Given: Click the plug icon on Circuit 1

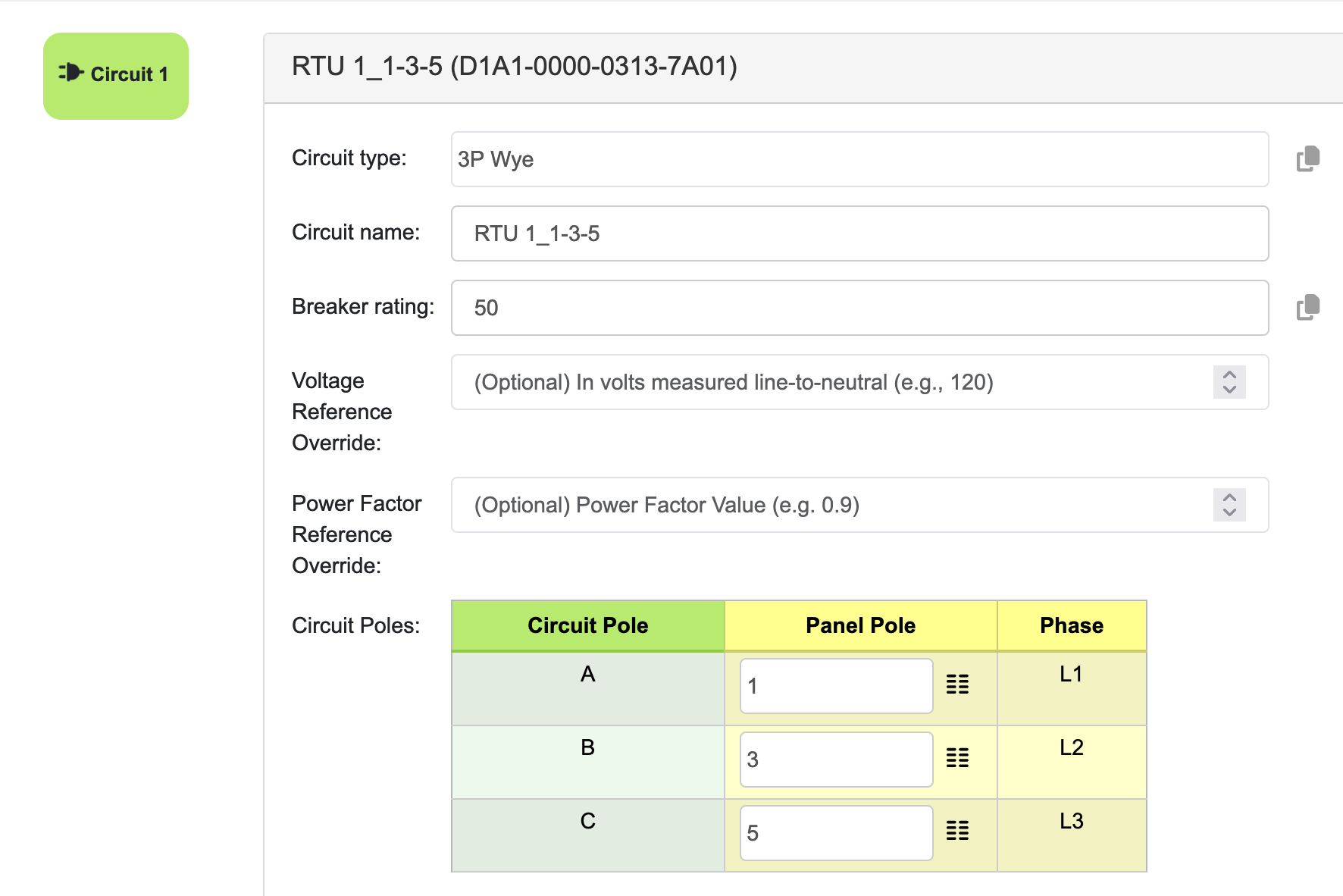Looking at the screenshot, I should pyautogui.click(x=71, y=73).
